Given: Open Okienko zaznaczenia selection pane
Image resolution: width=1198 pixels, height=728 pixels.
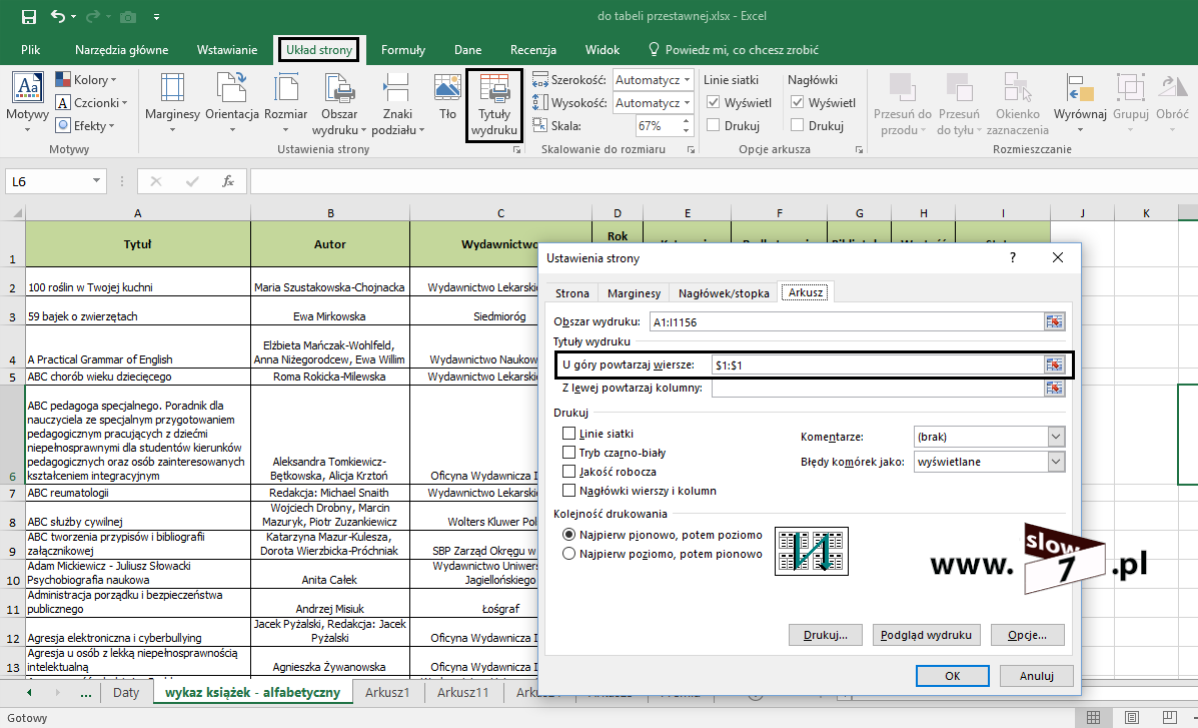Looking at the screenshot, I should pos(1017,105).
